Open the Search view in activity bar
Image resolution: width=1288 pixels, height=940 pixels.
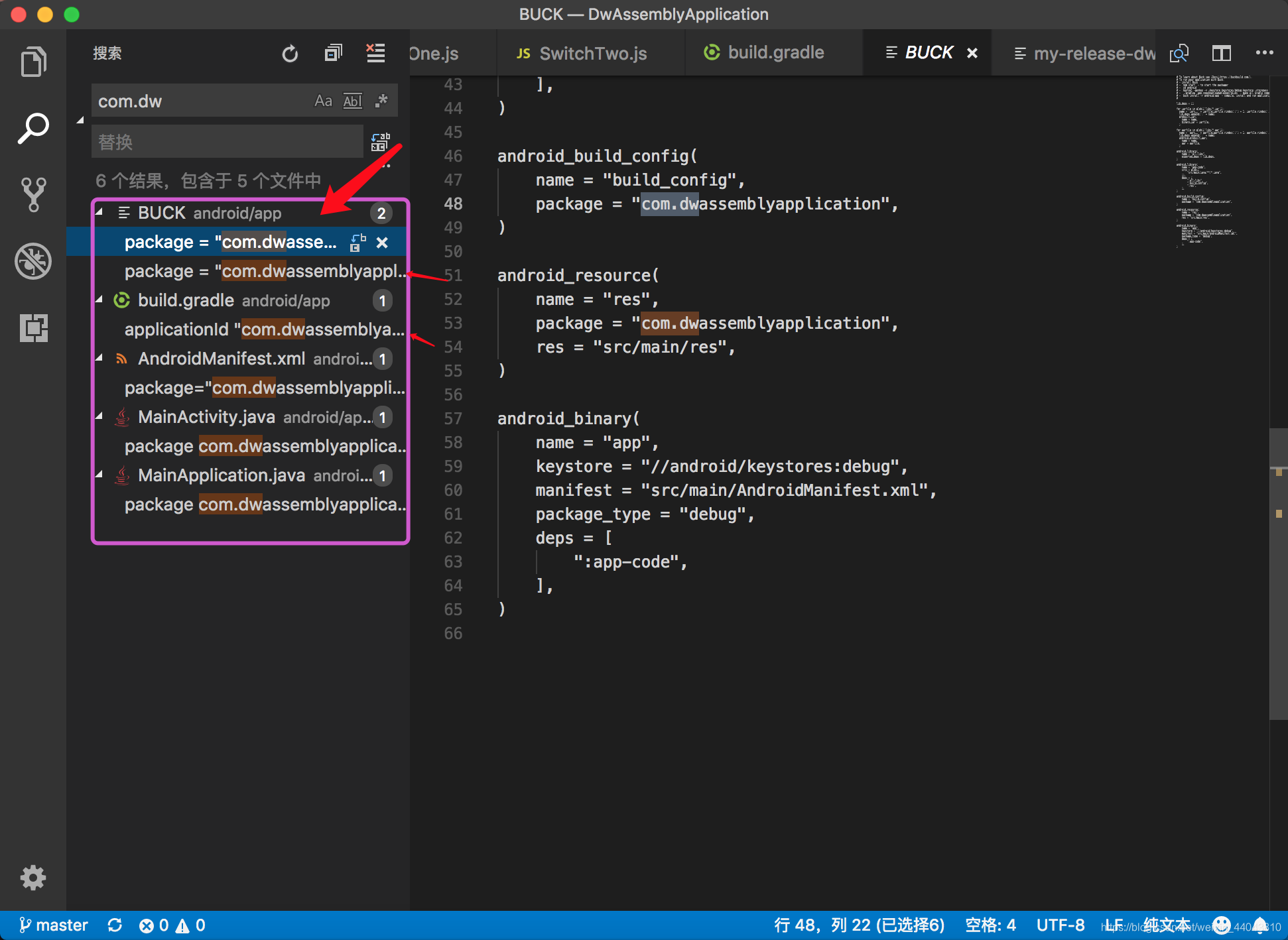(x=33, y=128)
